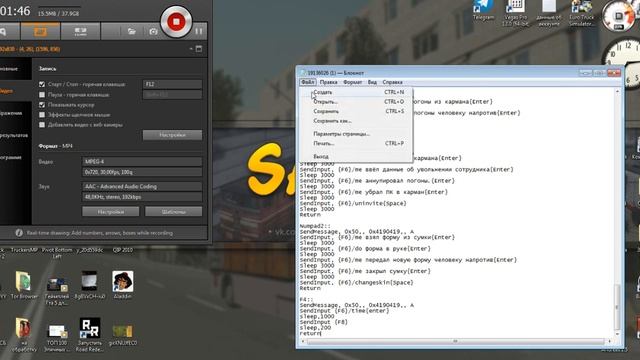Select the Запустить Road Rede... shortcut
The image size is (640, 360).
tap(89, 335)
